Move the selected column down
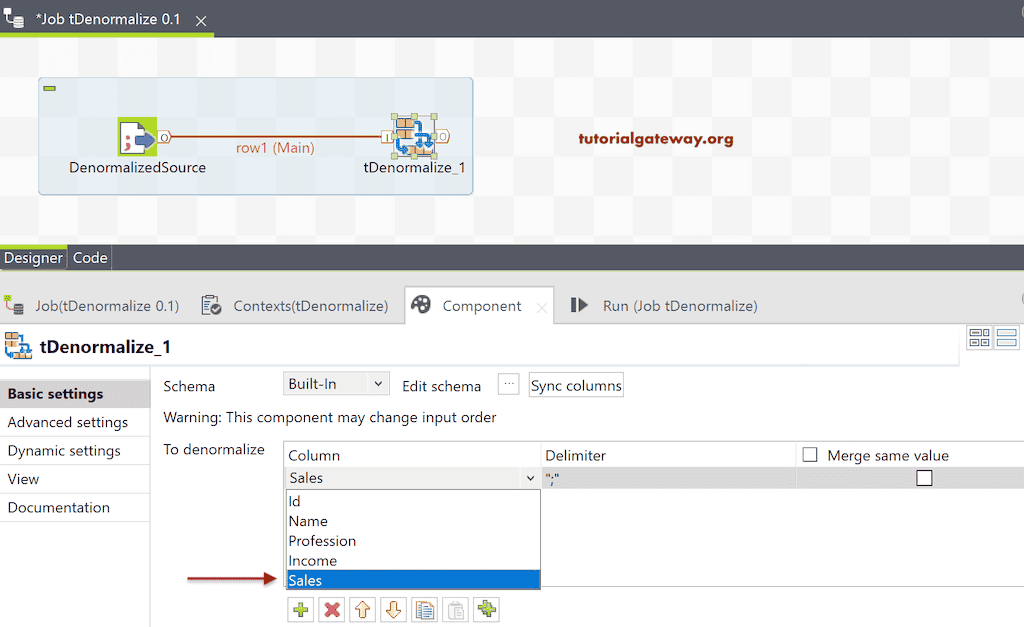This screenshot has height=627, width=1024. tap(392, 609)
